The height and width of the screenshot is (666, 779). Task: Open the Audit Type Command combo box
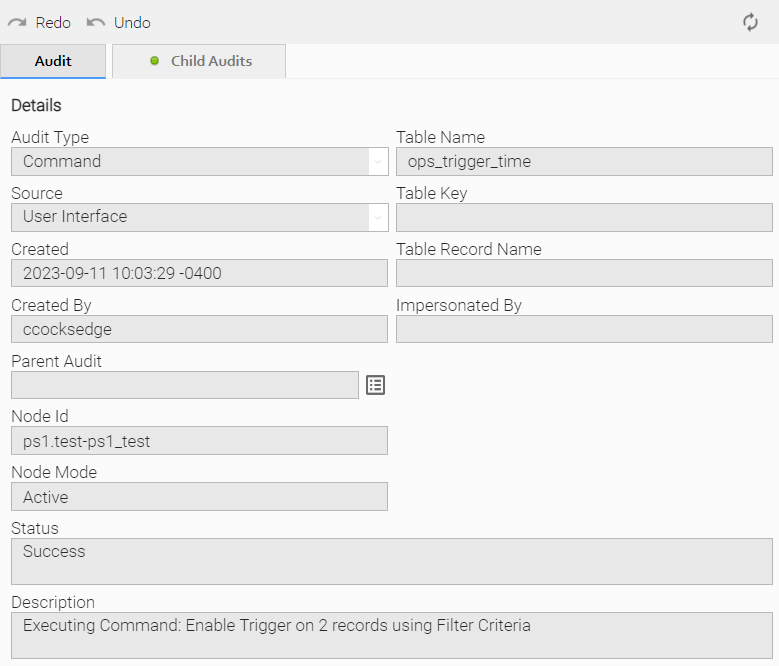[190, 162]
